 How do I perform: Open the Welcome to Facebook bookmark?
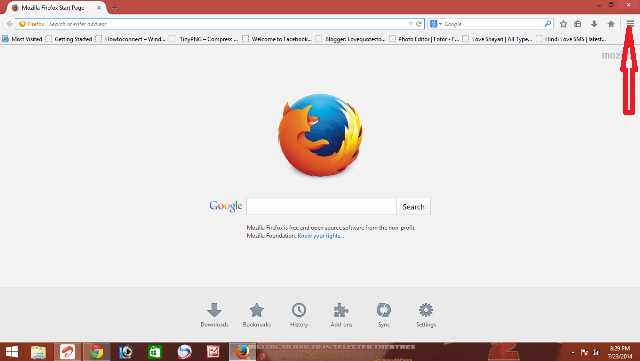pos(277,39)
